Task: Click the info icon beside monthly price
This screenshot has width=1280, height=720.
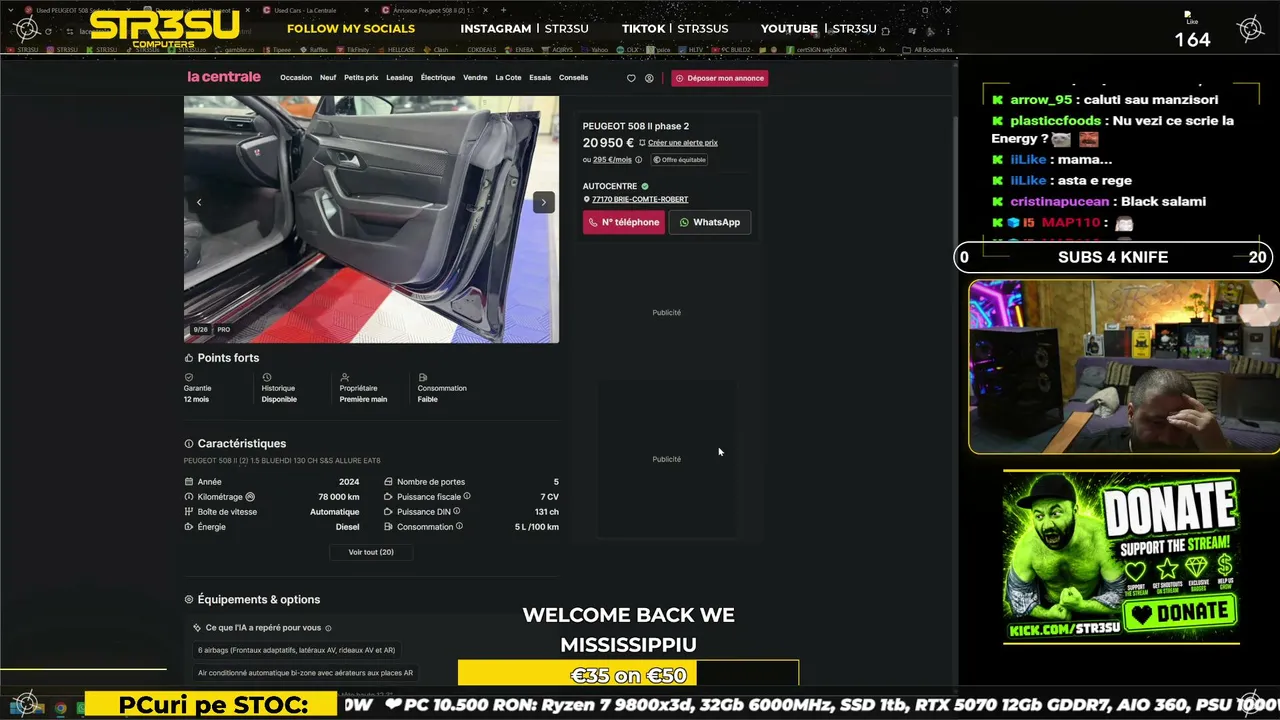Action: pyautogui.click(x=639, y=160)
